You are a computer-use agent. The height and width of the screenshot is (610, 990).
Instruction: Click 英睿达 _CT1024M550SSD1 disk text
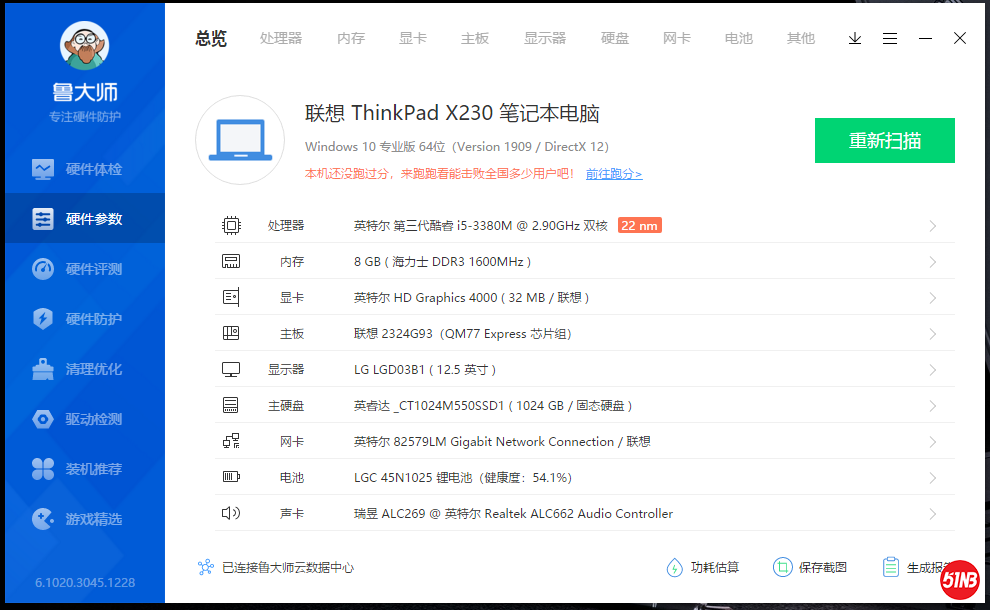pos(492,405)
